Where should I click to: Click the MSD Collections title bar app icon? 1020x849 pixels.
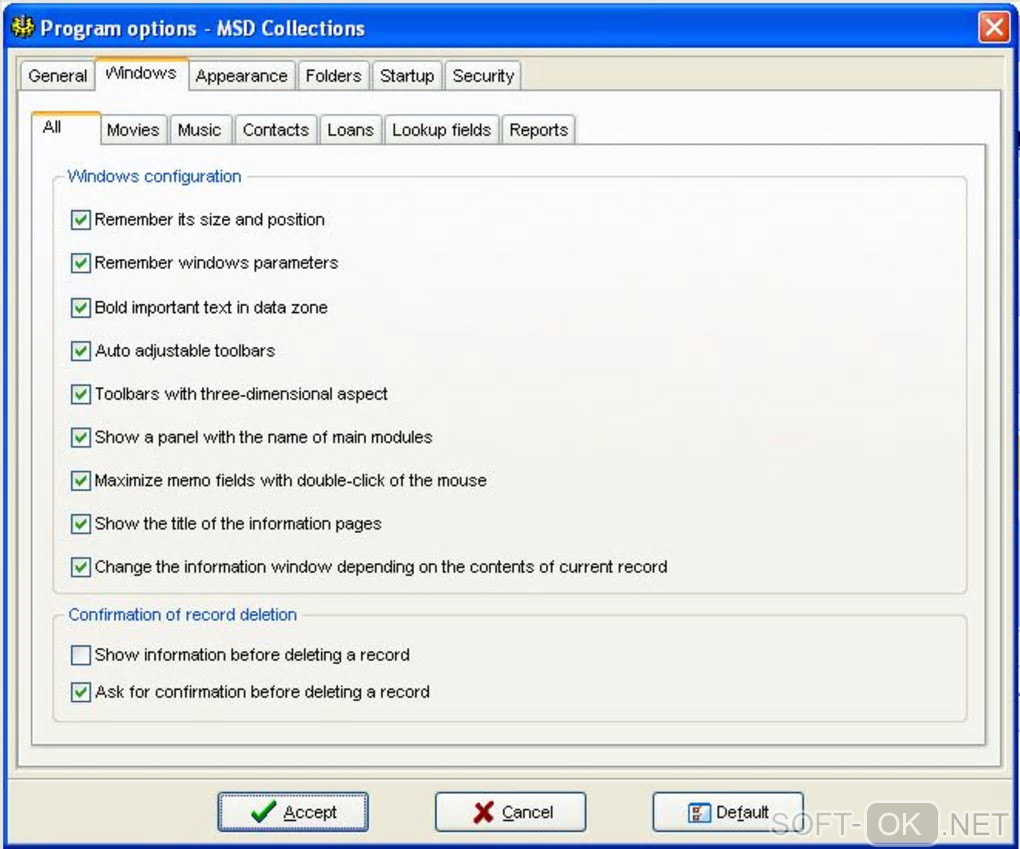click(23, 27)
